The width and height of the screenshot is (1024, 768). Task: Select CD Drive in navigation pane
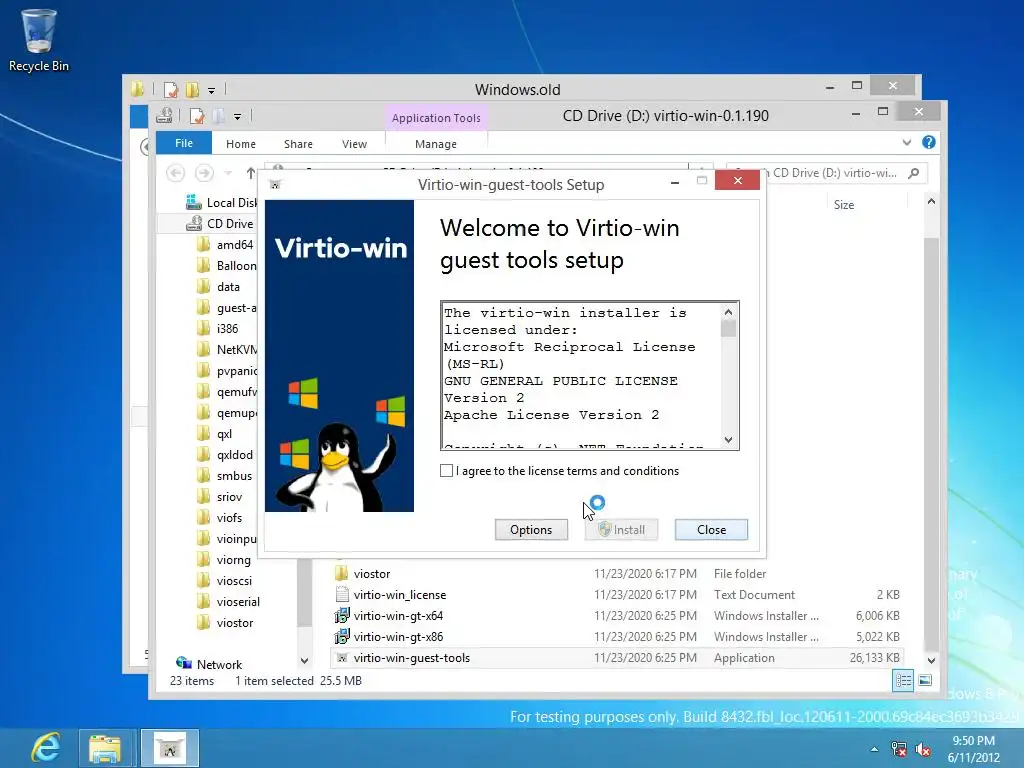tap(219, 223)
